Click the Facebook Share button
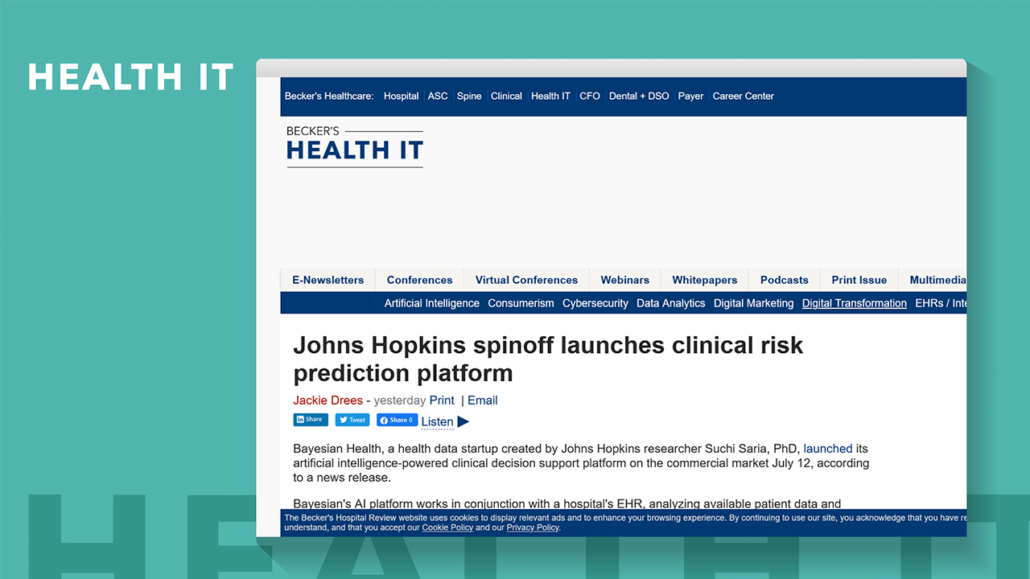 (397, 420)
